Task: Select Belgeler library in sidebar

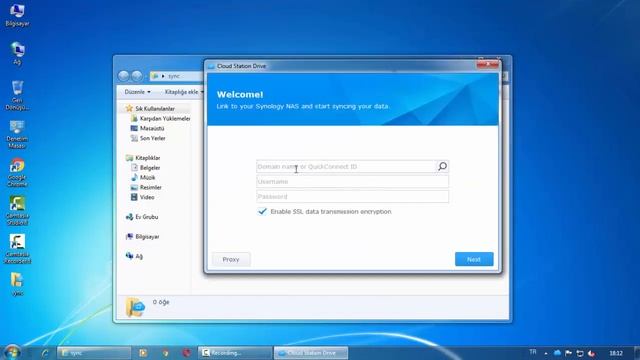Action: 145,168
